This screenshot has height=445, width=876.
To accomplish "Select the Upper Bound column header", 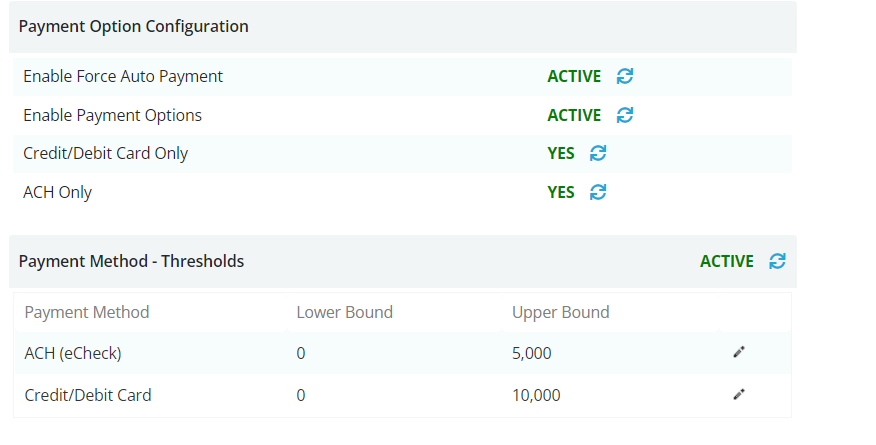I will (560, 312).
